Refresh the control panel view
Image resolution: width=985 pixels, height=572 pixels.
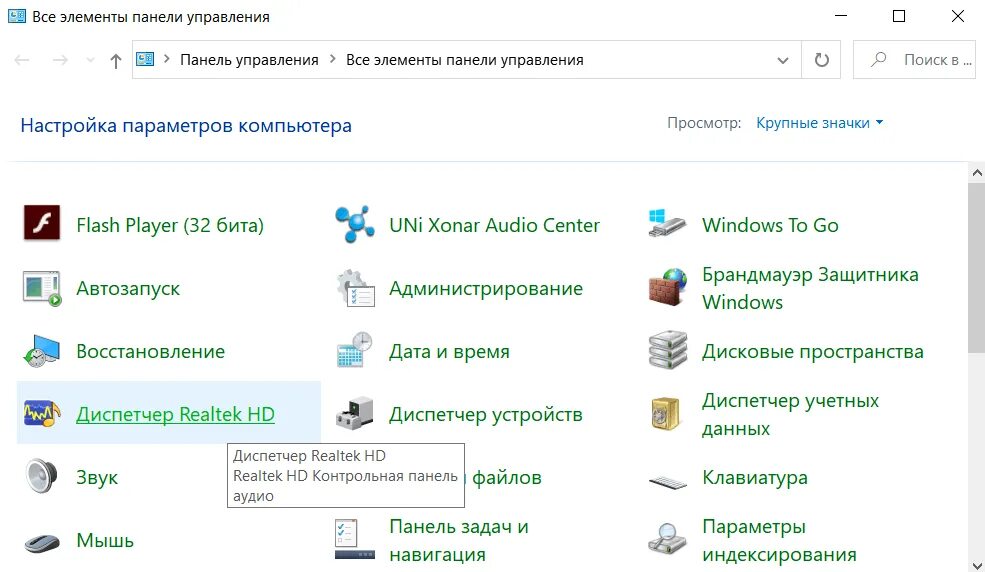(822, 60)
